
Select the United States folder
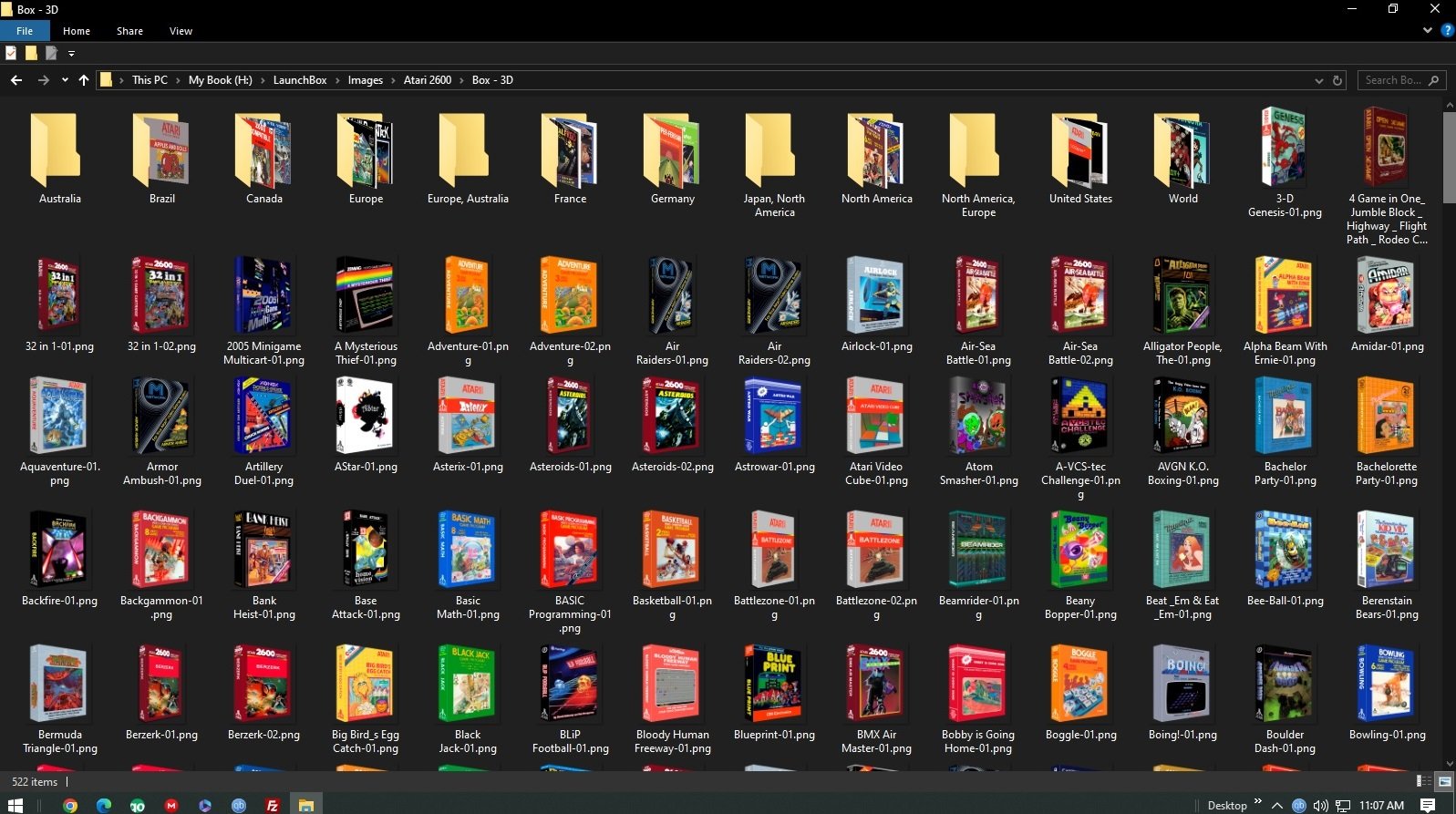[1081, 157]
